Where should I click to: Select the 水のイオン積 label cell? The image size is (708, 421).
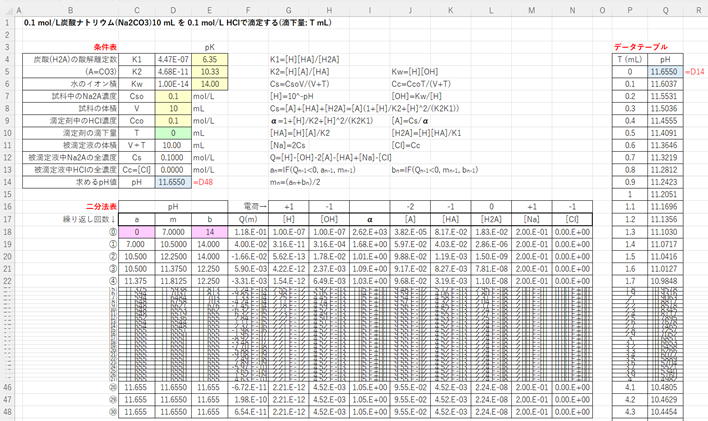(70, 84)
